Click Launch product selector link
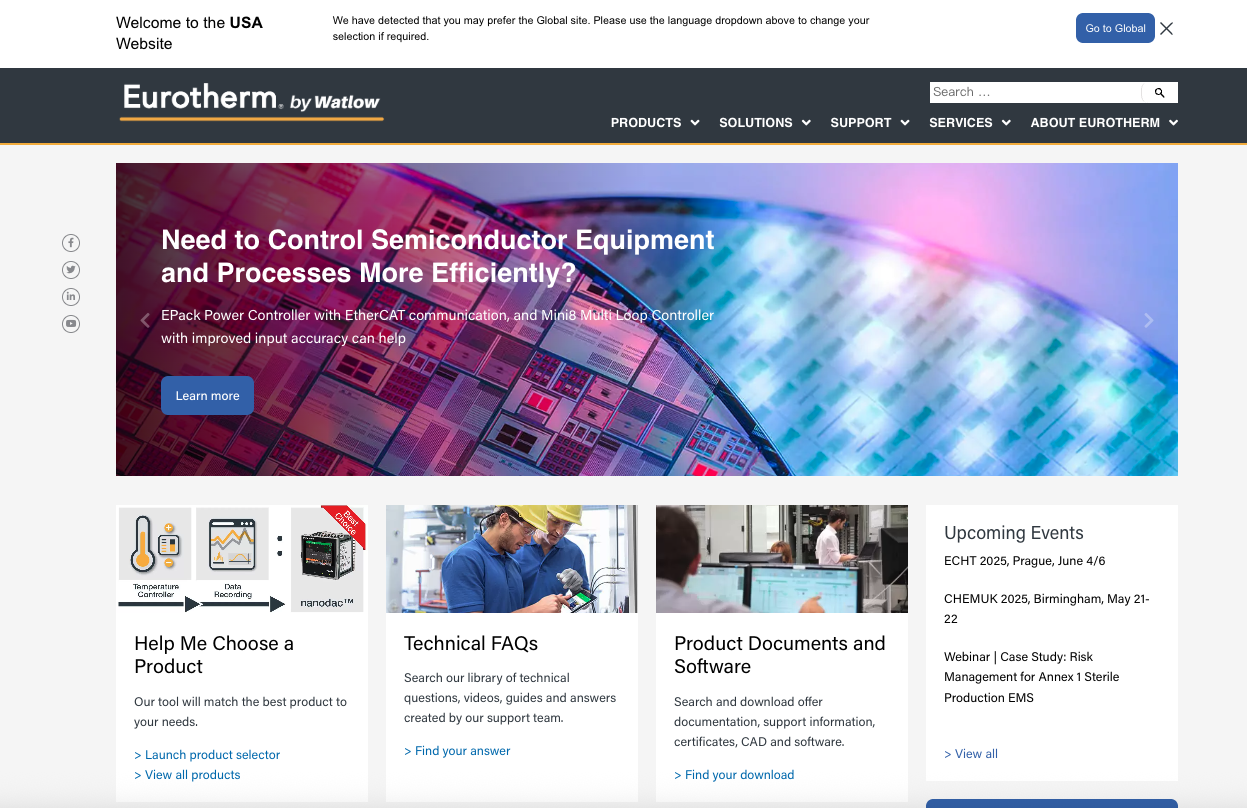 tap(207, 755)
